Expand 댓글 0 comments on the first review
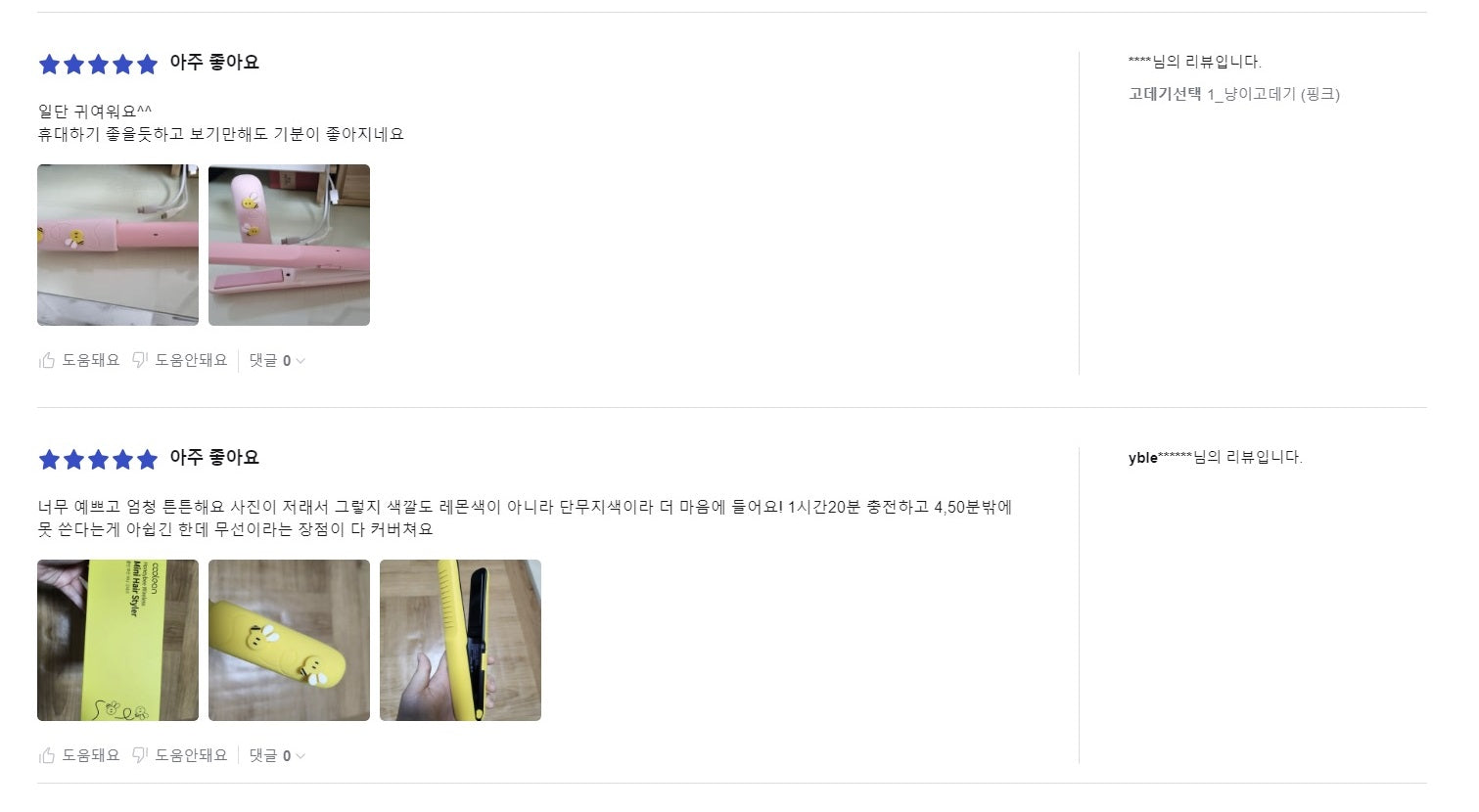1479x812 pixels. pyautogui.click(x=277, y=360)
